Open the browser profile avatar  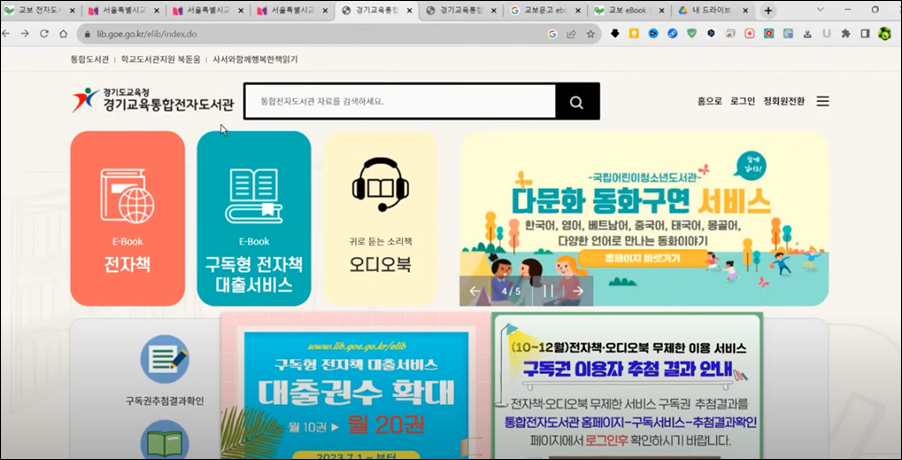coord(884,34)
